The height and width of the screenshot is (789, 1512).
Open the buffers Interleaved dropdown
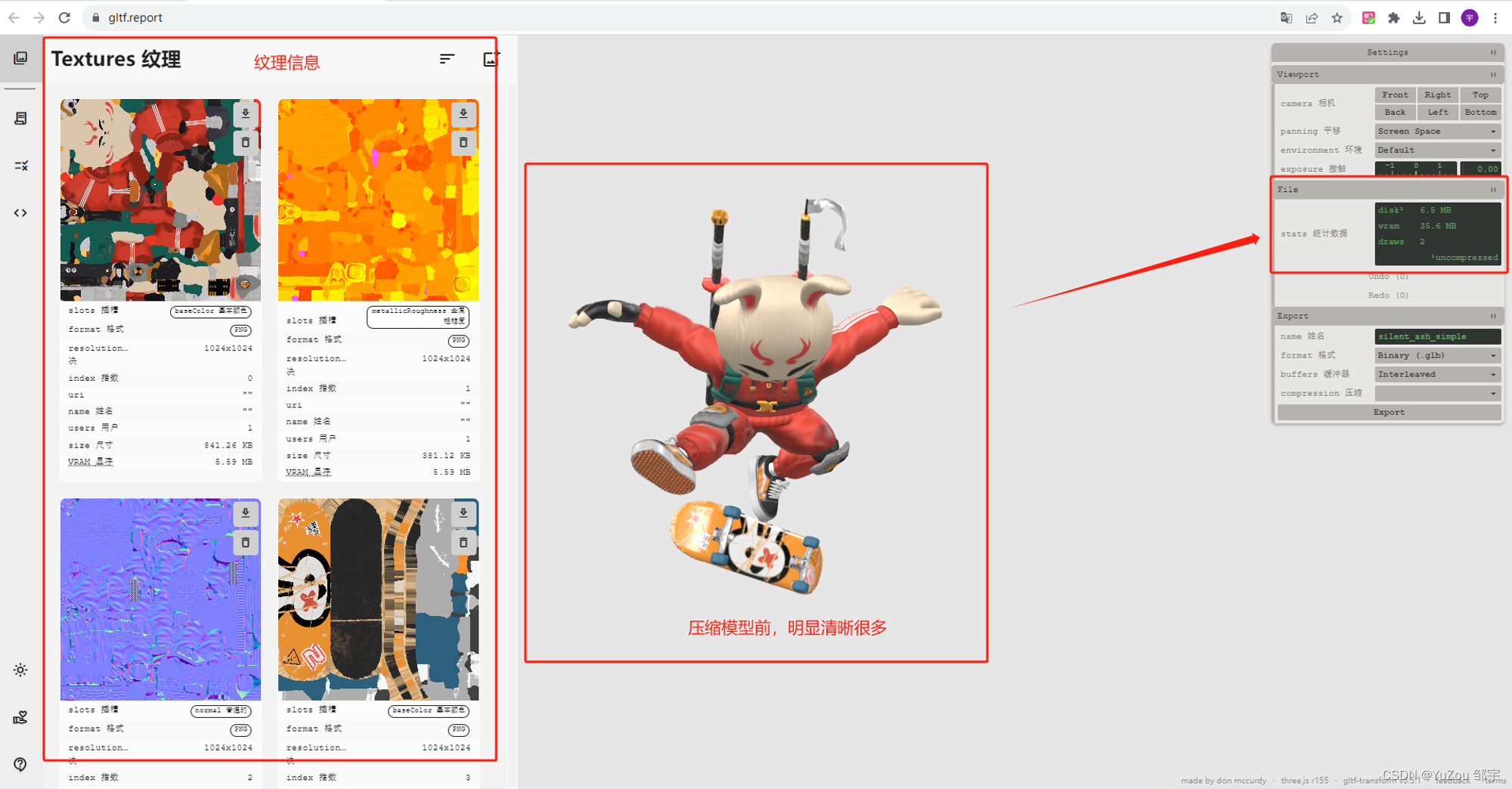pyautogui.click(x=1437, y=374)
